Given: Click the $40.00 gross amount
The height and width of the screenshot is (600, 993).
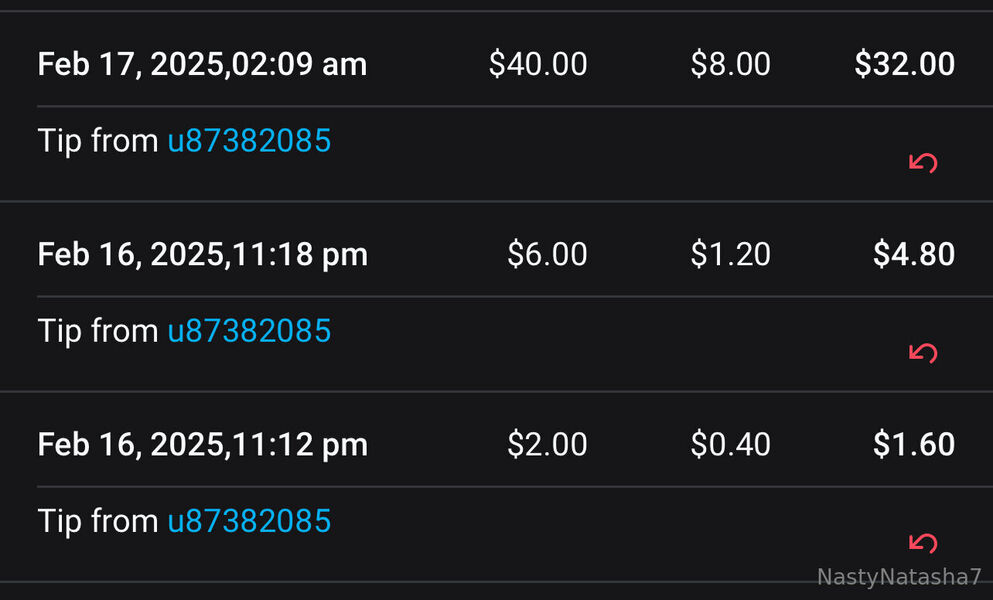Looking at the screenshot, I should (538, 65).
